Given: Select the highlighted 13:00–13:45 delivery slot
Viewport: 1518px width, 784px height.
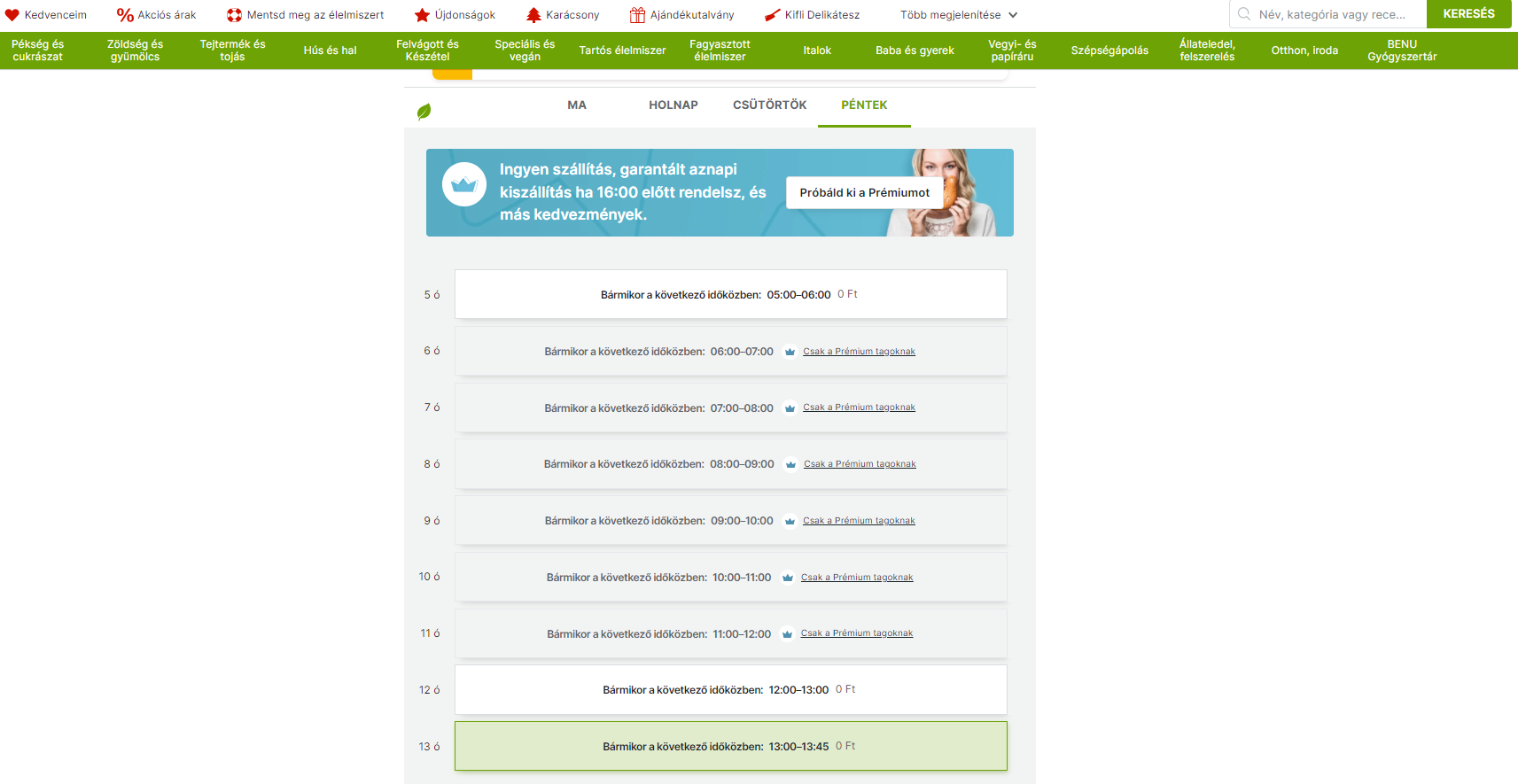Looking at the screenshot, I should tap(730, 746).
